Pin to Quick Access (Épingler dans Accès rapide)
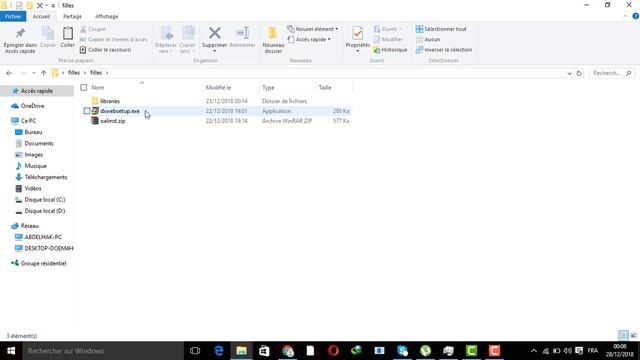This screenshot has height=360, width=640. coord(20,40)
